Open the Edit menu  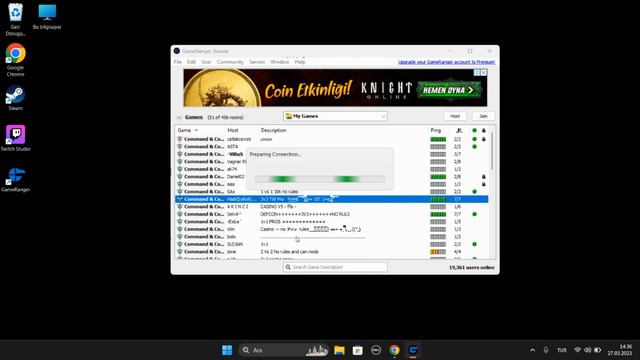pos(191,62)
